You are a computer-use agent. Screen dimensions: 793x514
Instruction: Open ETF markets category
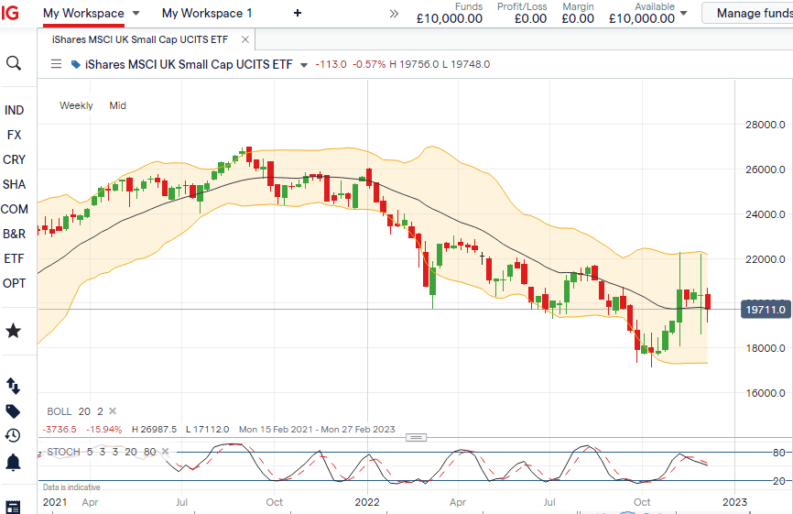[x=14, y=259]
